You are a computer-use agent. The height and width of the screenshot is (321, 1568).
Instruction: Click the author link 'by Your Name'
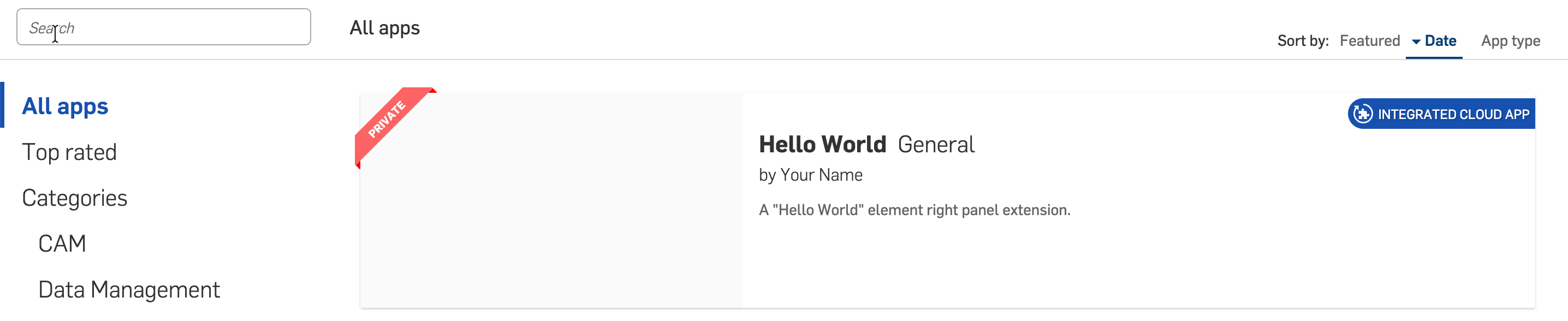coord(810,175)
